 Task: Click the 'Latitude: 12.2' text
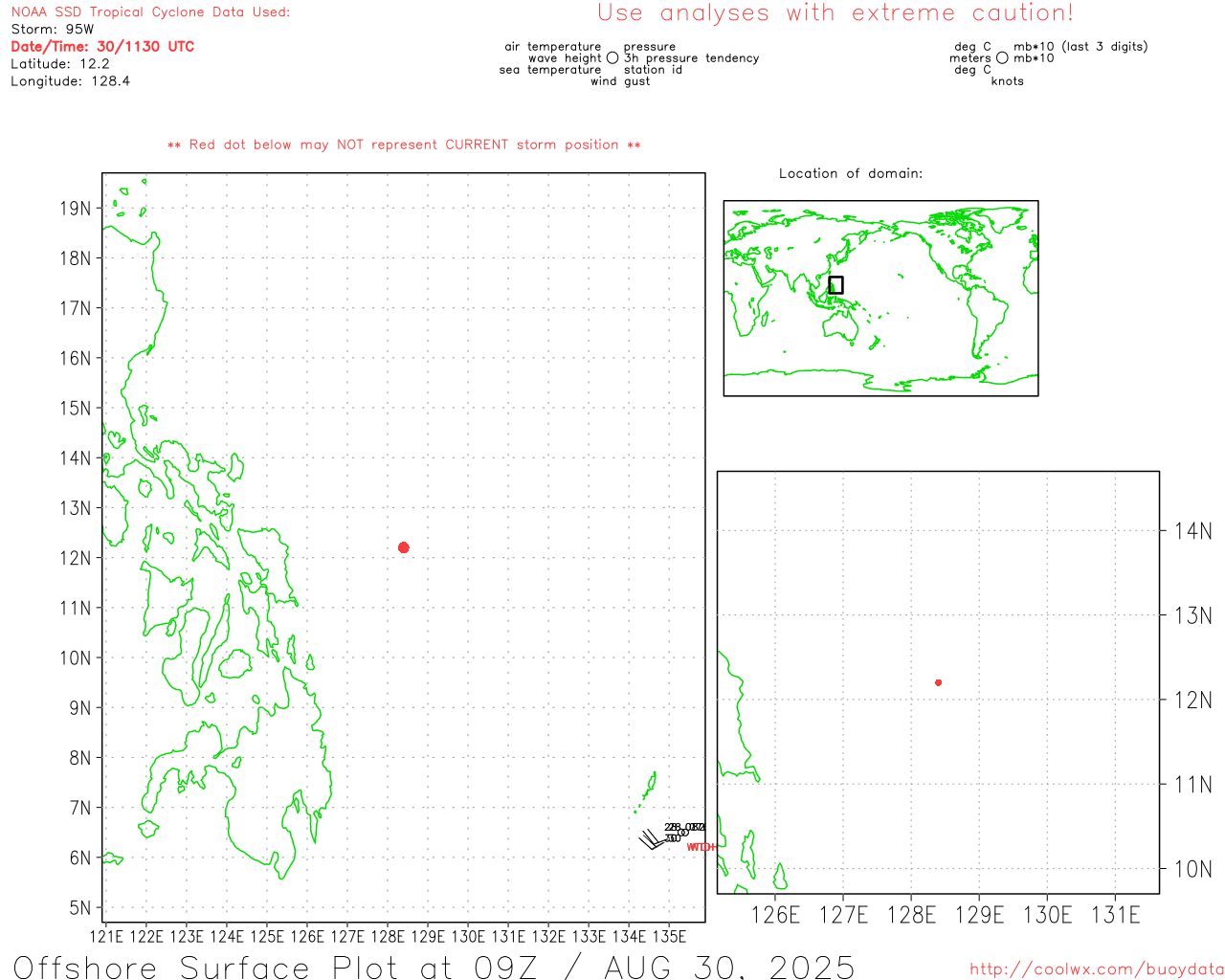click(x=60, y=64)
